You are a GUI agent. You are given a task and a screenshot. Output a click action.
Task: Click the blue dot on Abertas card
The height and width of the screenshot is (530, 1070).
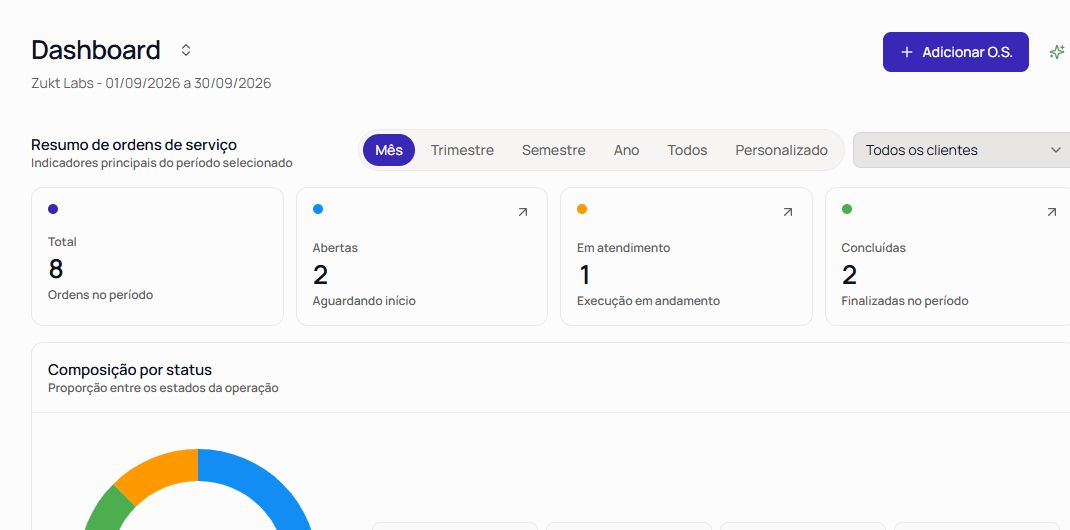coord(318,209)
